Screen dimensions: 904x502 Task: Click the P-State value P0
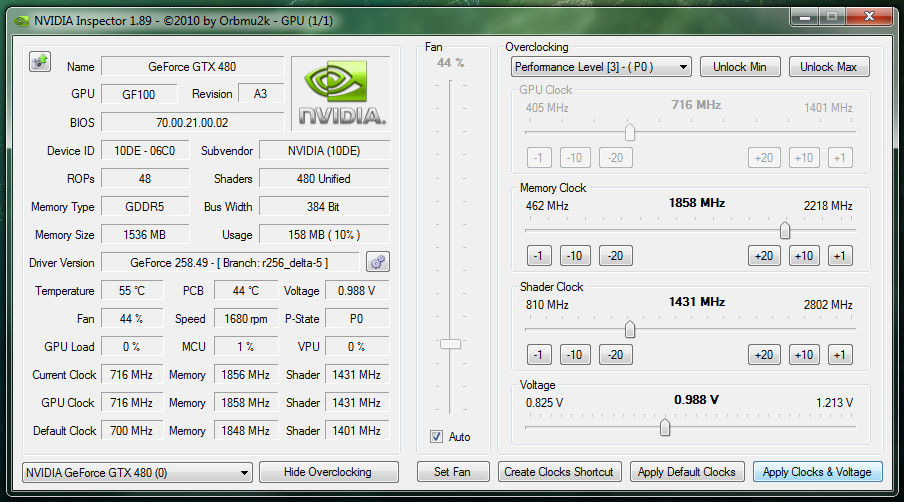click(x=357, y=319)
